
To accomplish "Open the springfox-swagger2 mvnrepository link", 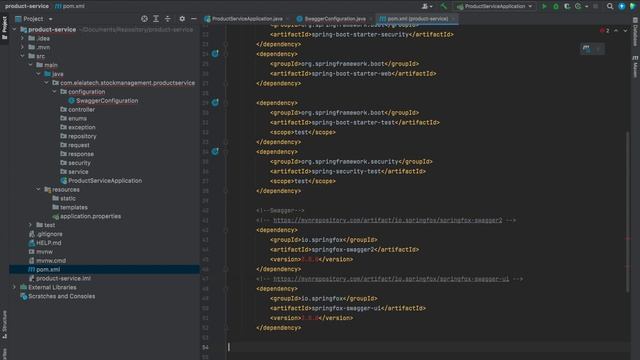I will click(388, 220).
